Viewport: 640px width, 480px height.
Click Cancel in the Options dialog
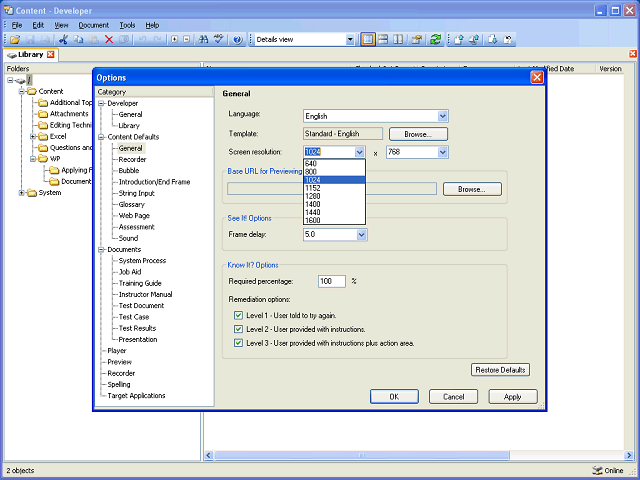coord(453,397)
